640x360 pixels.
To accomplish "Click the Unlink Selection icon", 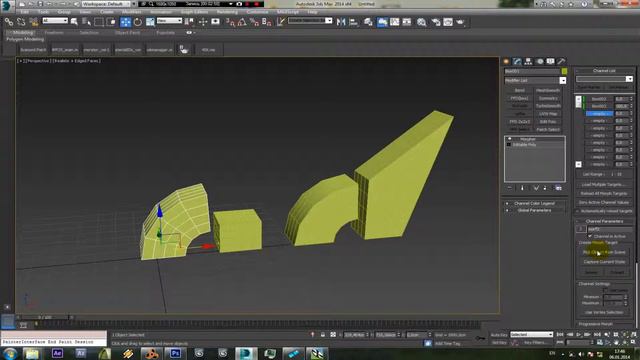I will [x=21, y=22].
